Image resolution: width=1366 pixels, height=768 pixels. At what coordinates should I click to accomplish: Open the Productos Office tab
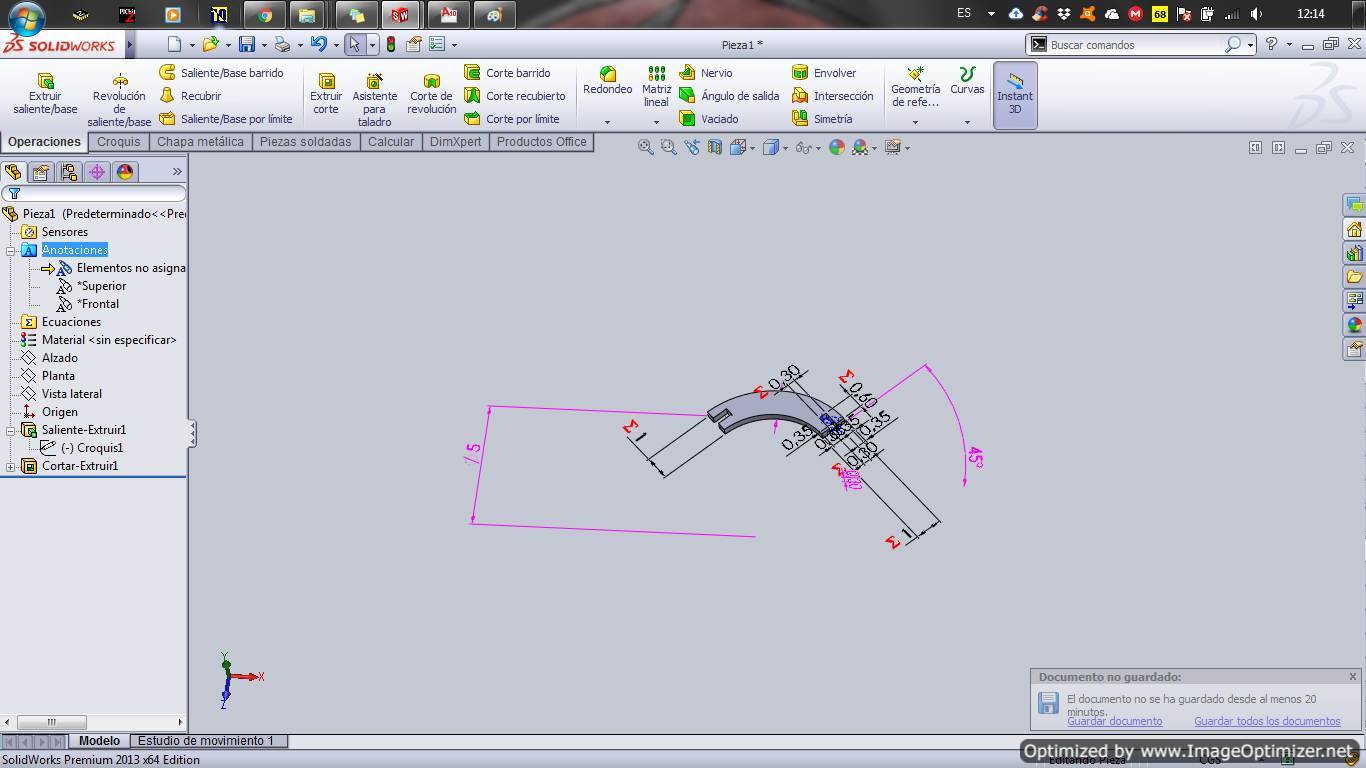click(x=541, y=142)
